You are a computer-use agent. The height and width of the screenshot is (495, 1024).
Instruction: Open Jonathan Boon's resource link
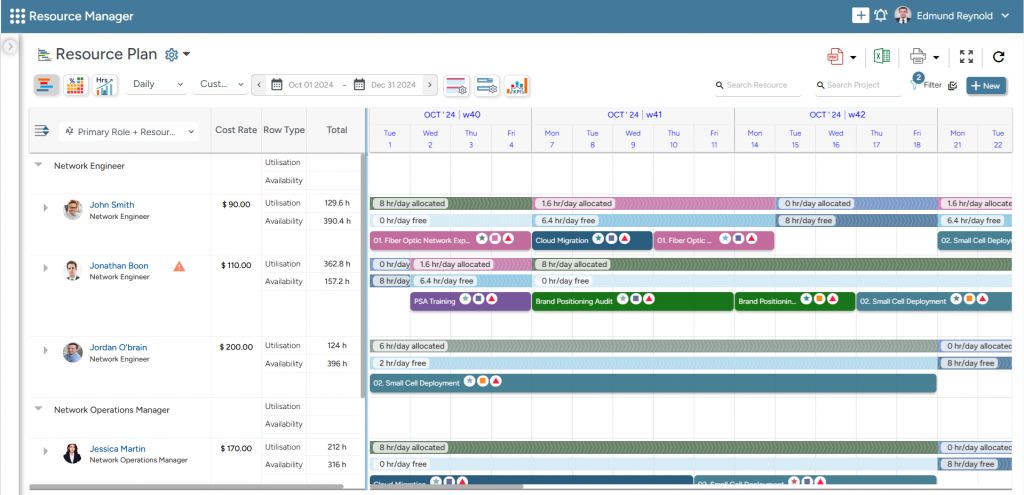[x=119, y=266]
